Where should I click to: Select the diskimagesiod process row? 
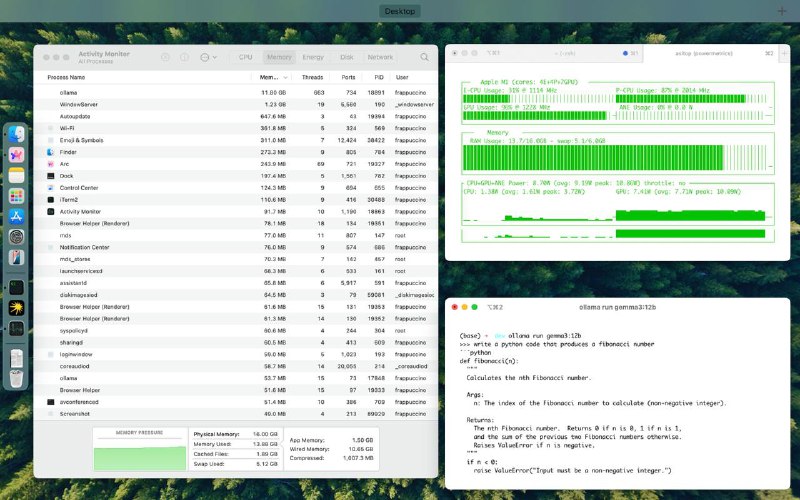tap(236, 295)
